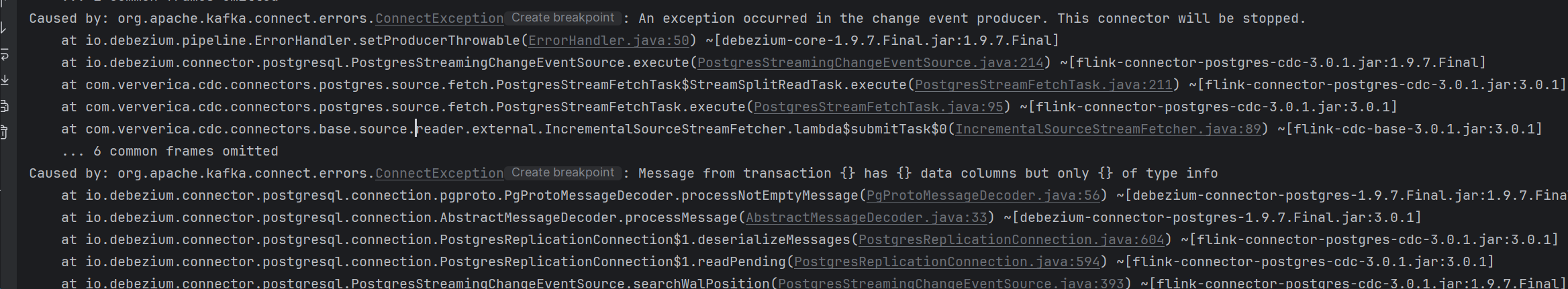Create breakpoint for the second ConnectException

pyautogui.click(x=562, y=173)
